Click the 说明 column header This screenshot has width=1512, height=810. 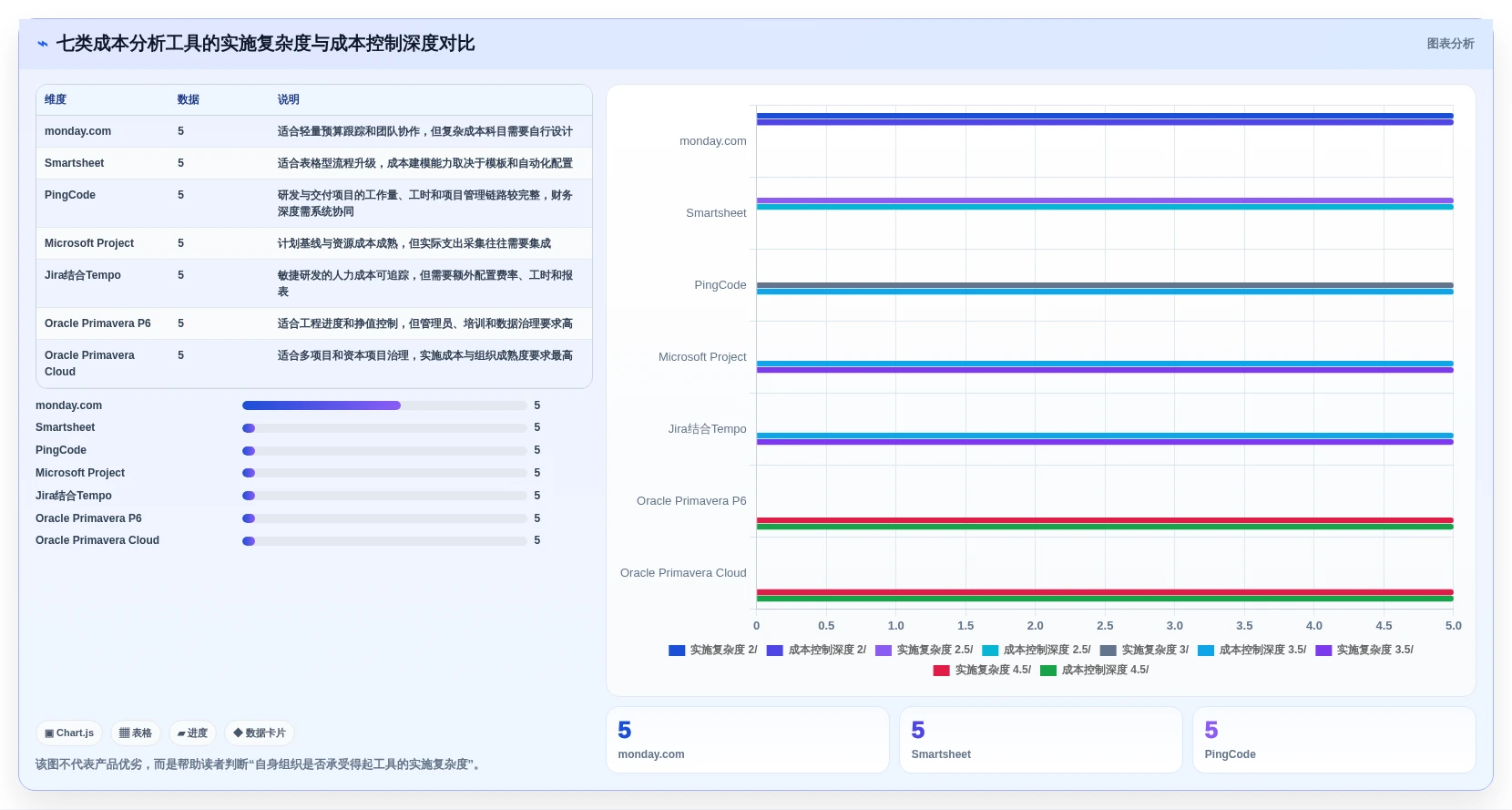[x=289, y=99]
